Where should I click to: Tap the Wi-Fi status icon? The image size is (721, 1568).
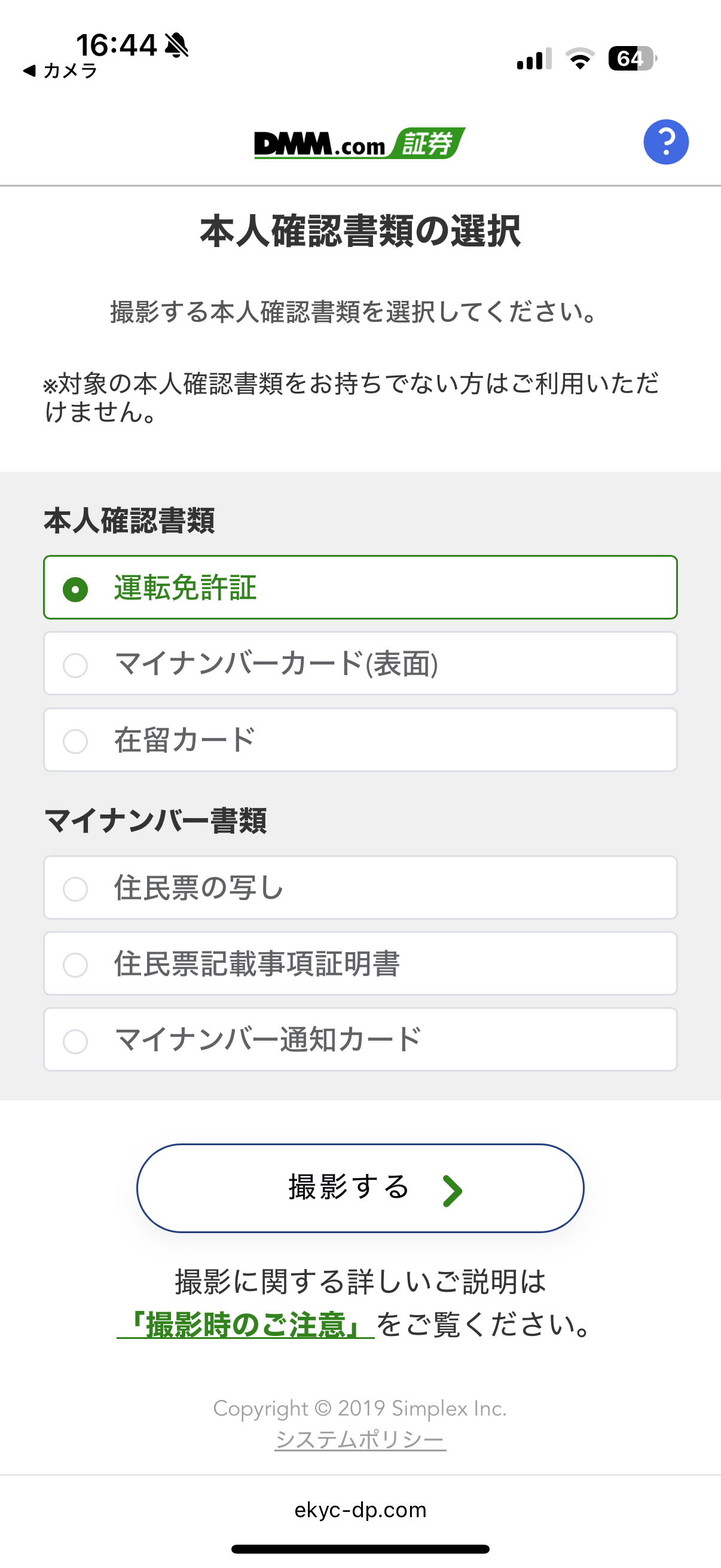pos(580,59)
